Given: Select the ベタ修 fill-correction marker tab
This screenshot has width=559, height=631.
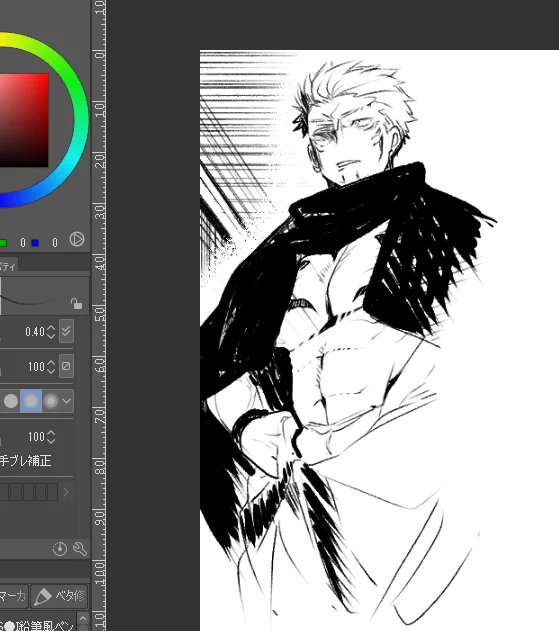Looking at the screenshot, I should [x=60, y=596].
